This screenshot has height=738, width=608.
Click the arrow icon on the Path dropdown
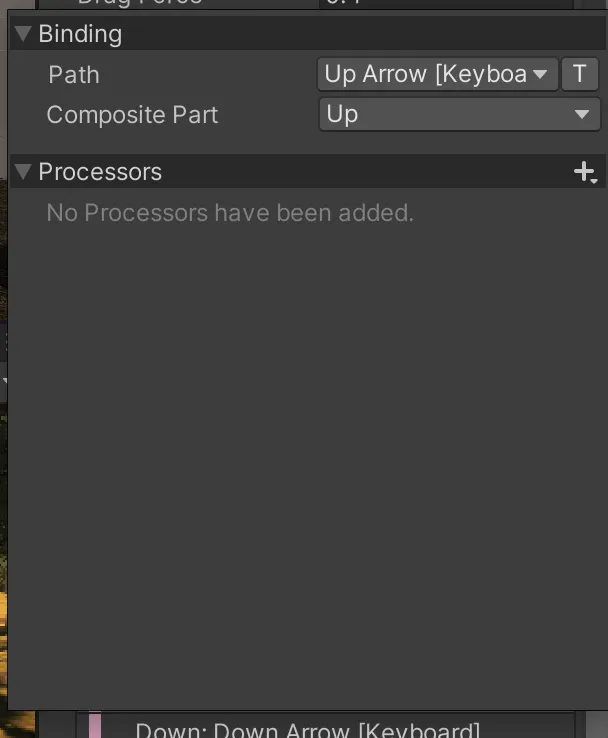[x=541, y=74]
